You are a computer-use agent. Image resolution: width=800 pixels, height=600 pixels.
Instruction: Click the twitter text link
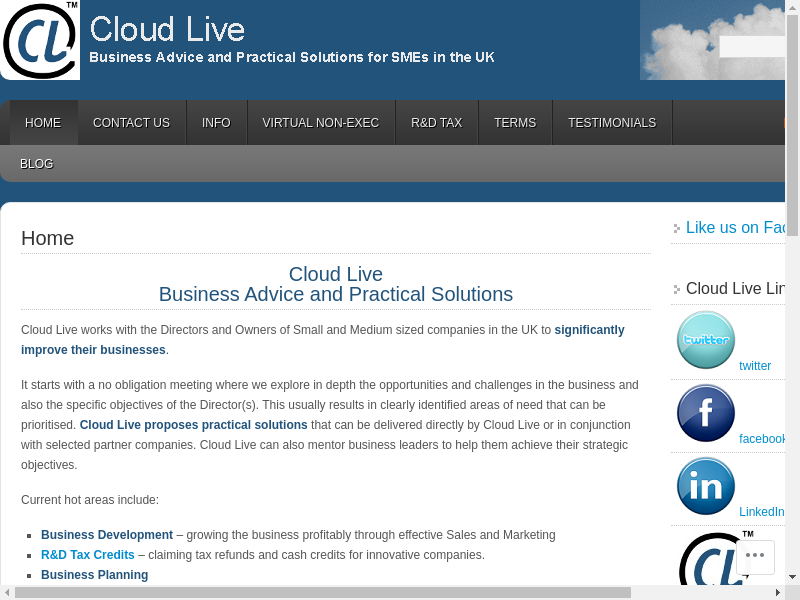[755, 366]
